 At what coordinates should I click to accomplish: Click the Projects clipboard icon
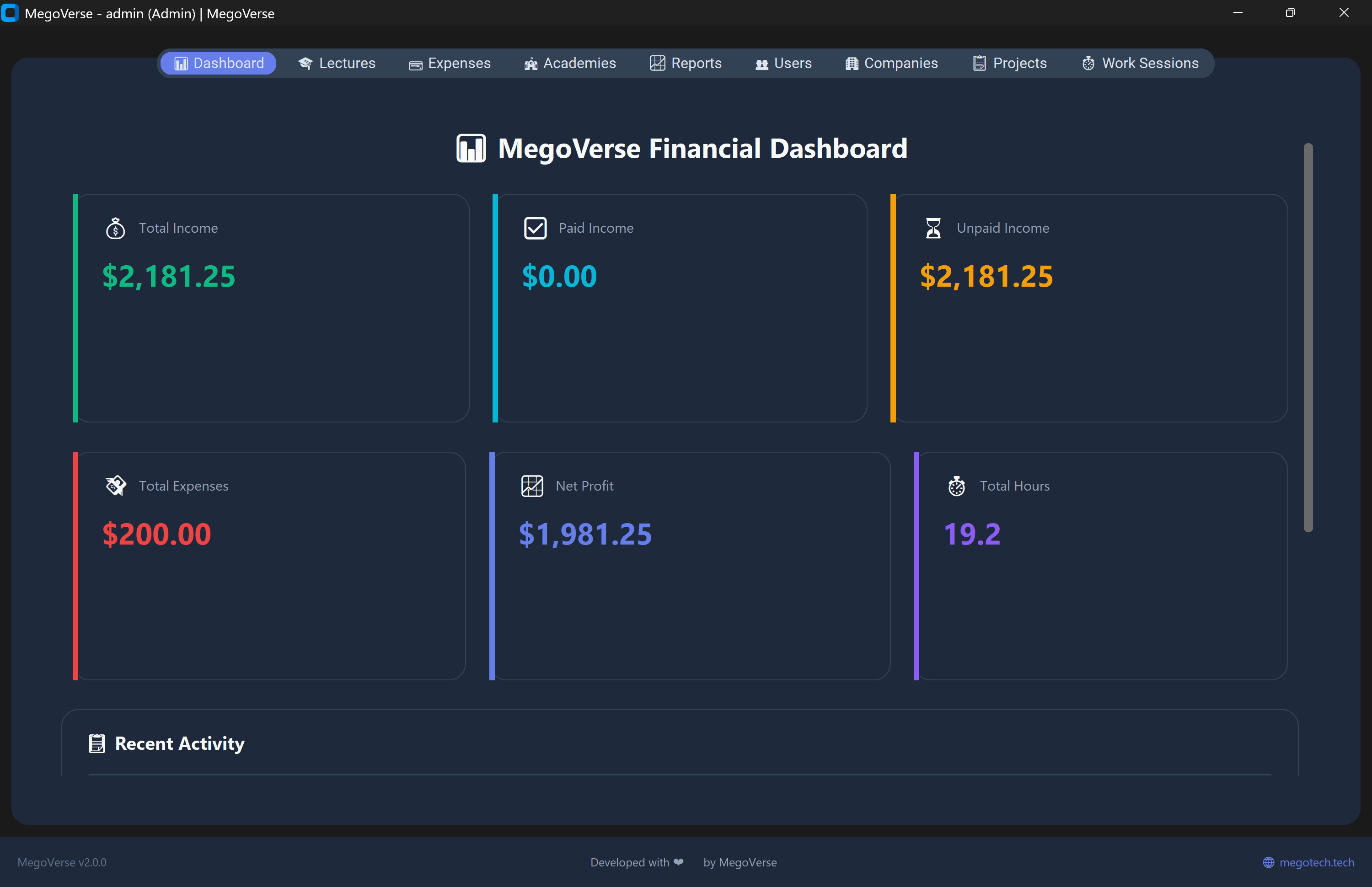[x=979, y=63]
